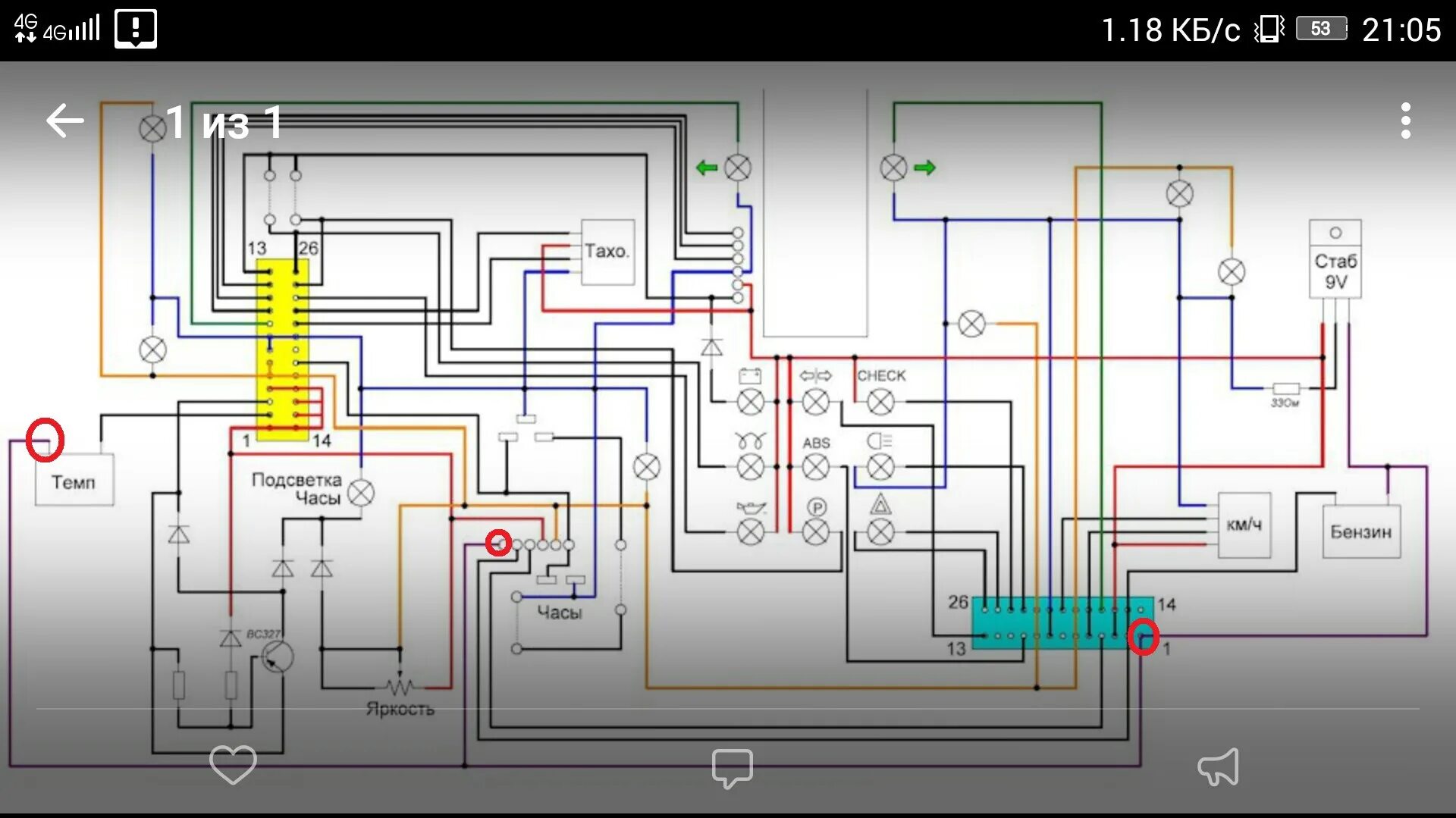1456x818 pixels.
Task: Tap the 'Подсветка Часы' label
Action: click(x=297, y=489)
